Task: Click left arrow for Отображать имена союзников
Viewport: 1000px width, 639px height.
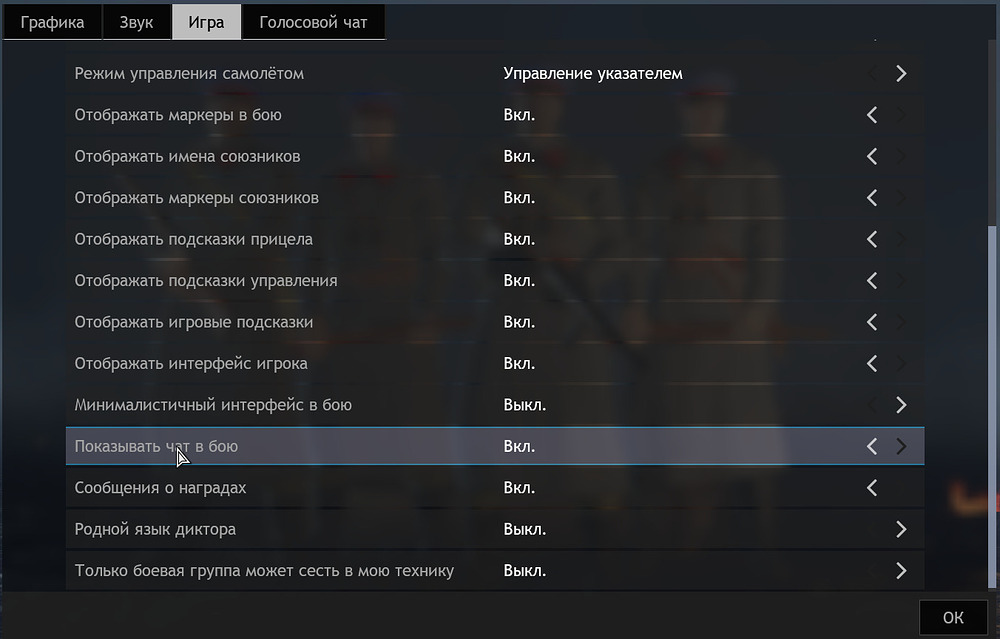Action: [x=872, y=156]
